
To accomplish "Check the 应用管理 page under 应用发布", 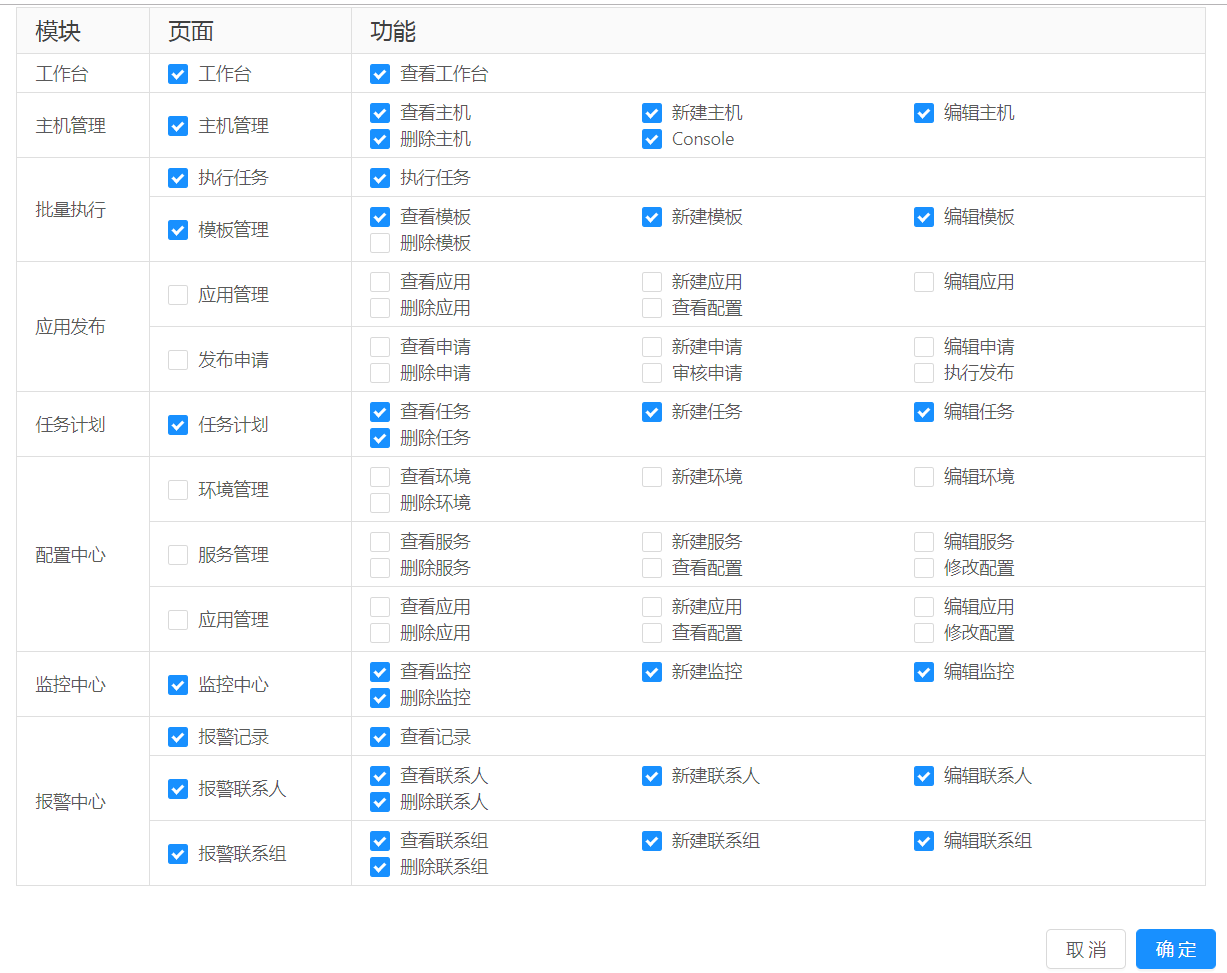I will coord(178,294).
